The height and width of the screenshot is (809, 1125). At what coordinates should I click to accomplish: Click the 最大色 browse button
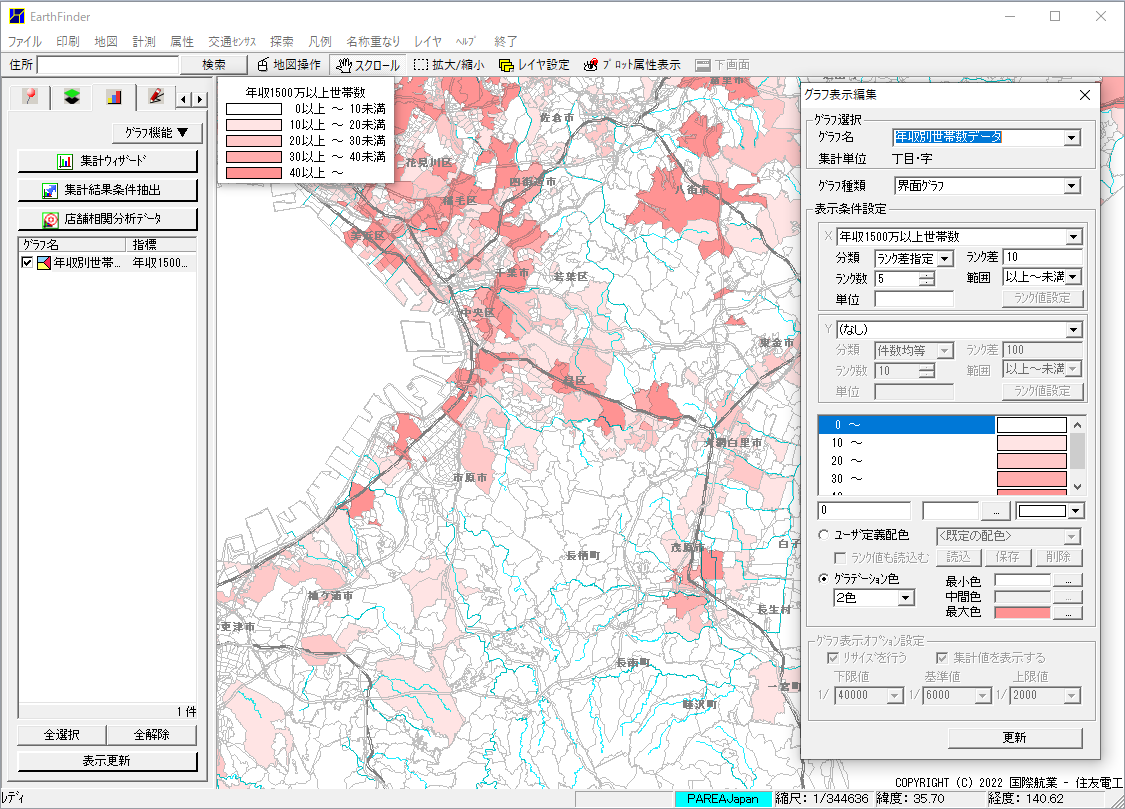[1068, 612]
